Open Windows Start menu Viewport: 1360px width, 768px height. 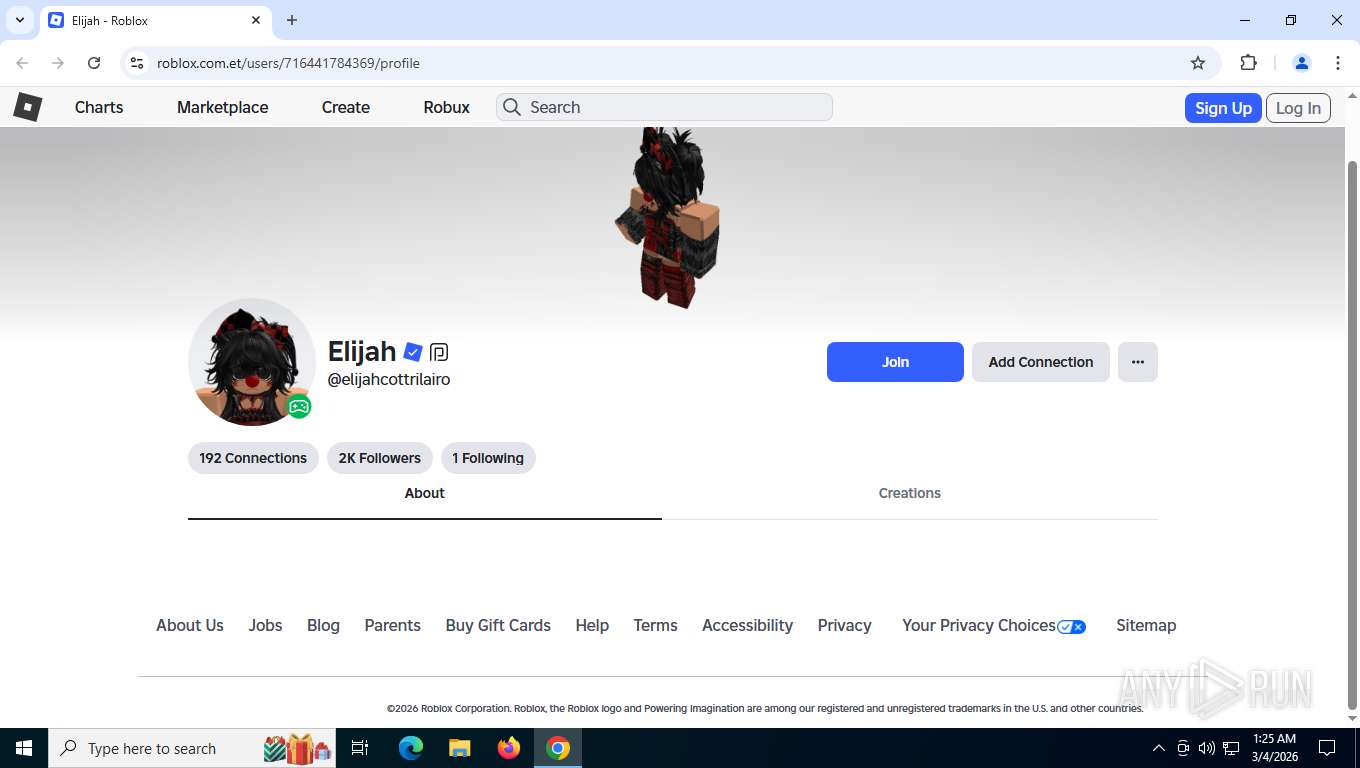(23, 748)
